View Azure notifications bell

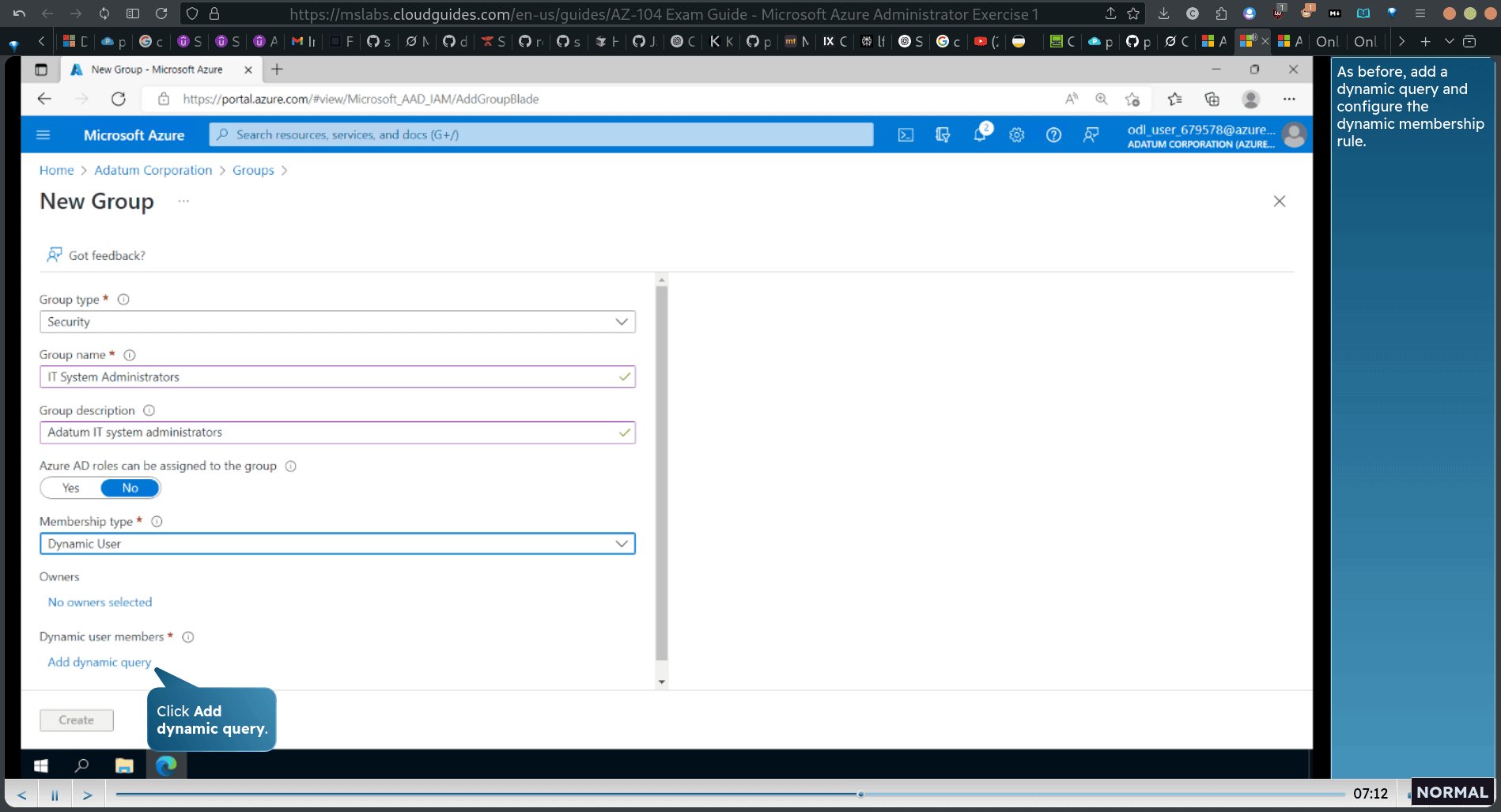pyautogui.click(x=981, y=134)
